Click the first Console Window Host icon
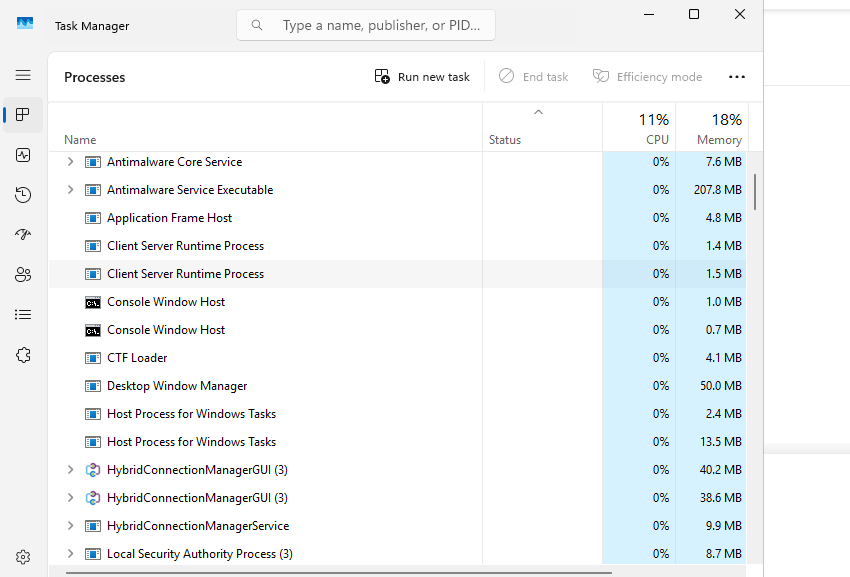Screen dimensions: 850x577 pyautogui.click(x=93, y=303)
